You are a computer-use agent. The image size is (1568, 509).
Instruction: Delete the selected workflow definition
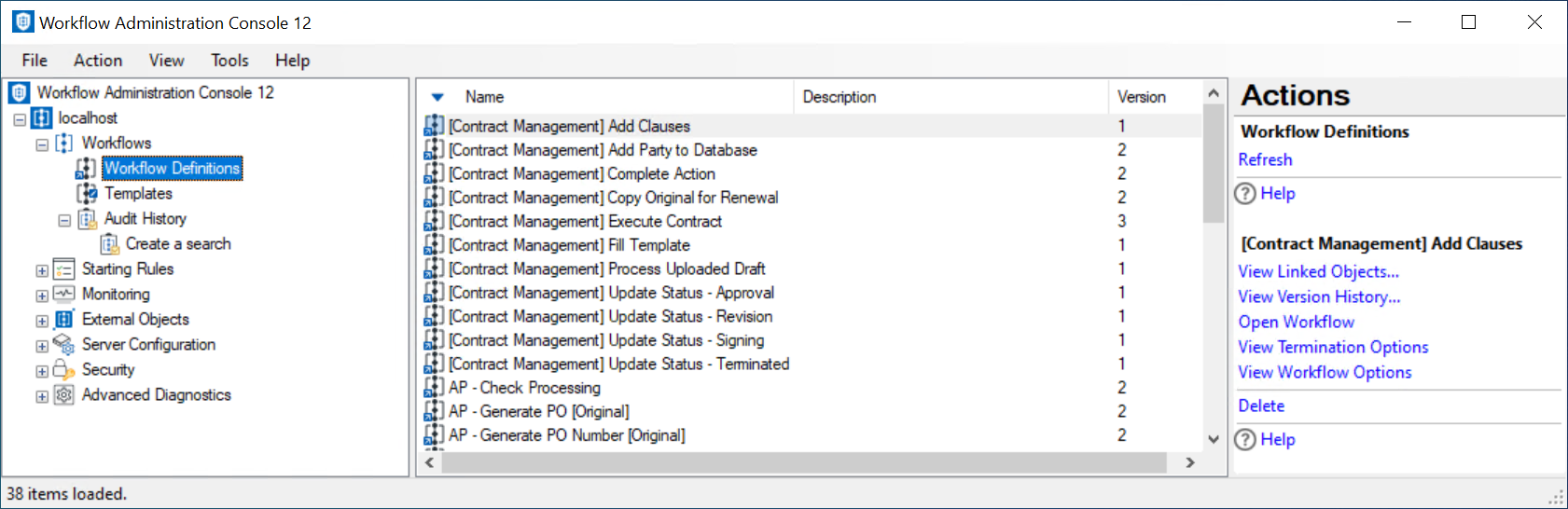(x=1261, y=406)
